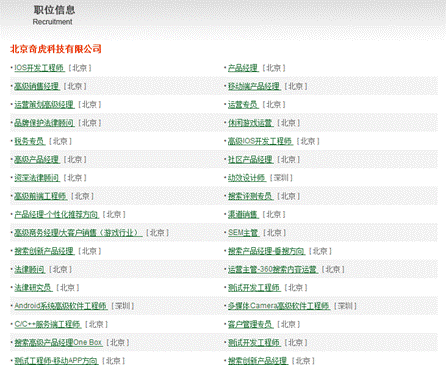Viewport: 446px width, 365px height.
Task: View the 社区产品经理 job posting
Action: (x=251, y=160)
